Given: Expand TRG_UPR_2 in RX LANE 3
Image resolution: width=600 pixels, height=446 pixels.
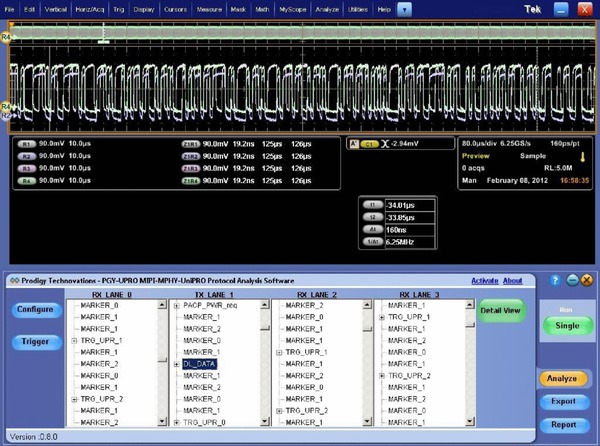Looking at the screenshot, I should point(382,376).
